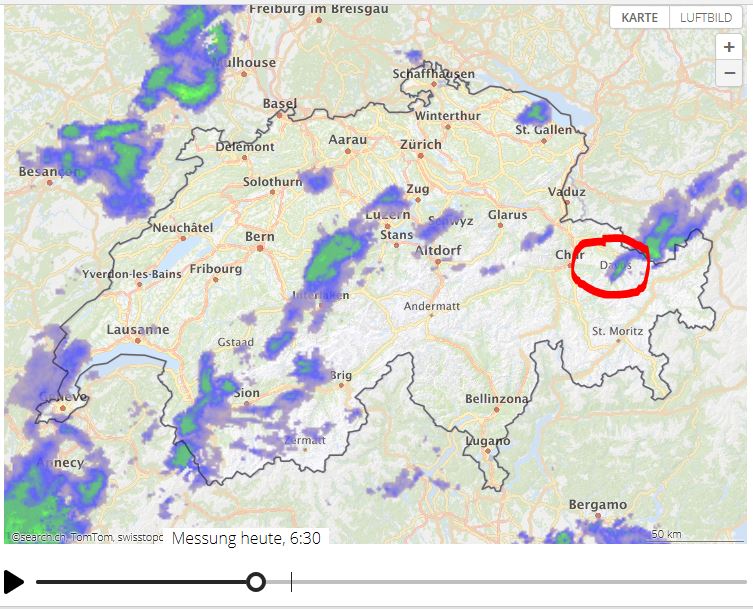Image resolution: width=753 pixels, height=609 pixels.
Task: Select the KARTE map view
Action: click(x=639, y=18)
